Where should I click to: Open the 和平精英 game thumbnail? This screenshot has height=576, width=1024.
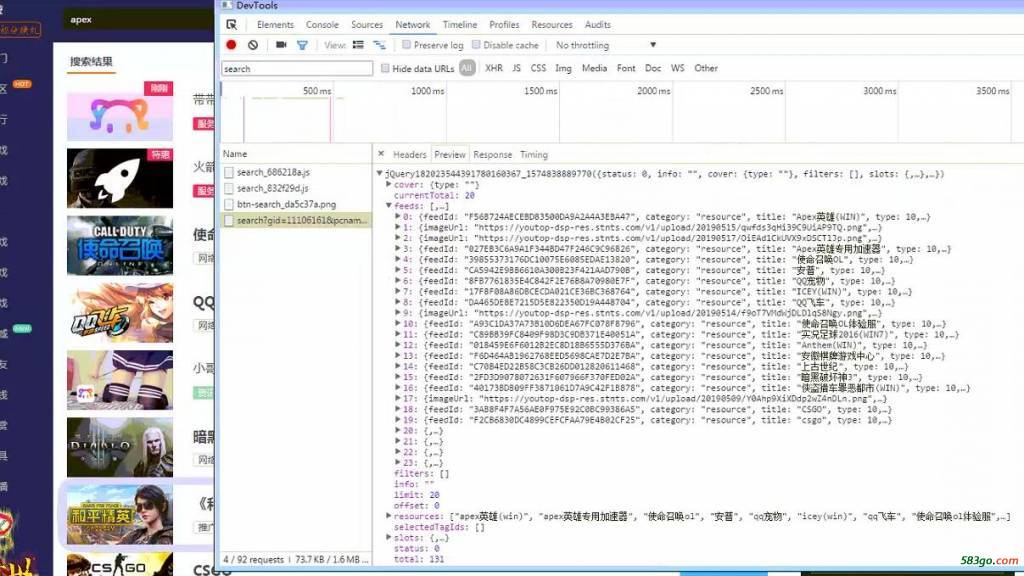click(120, 515)
